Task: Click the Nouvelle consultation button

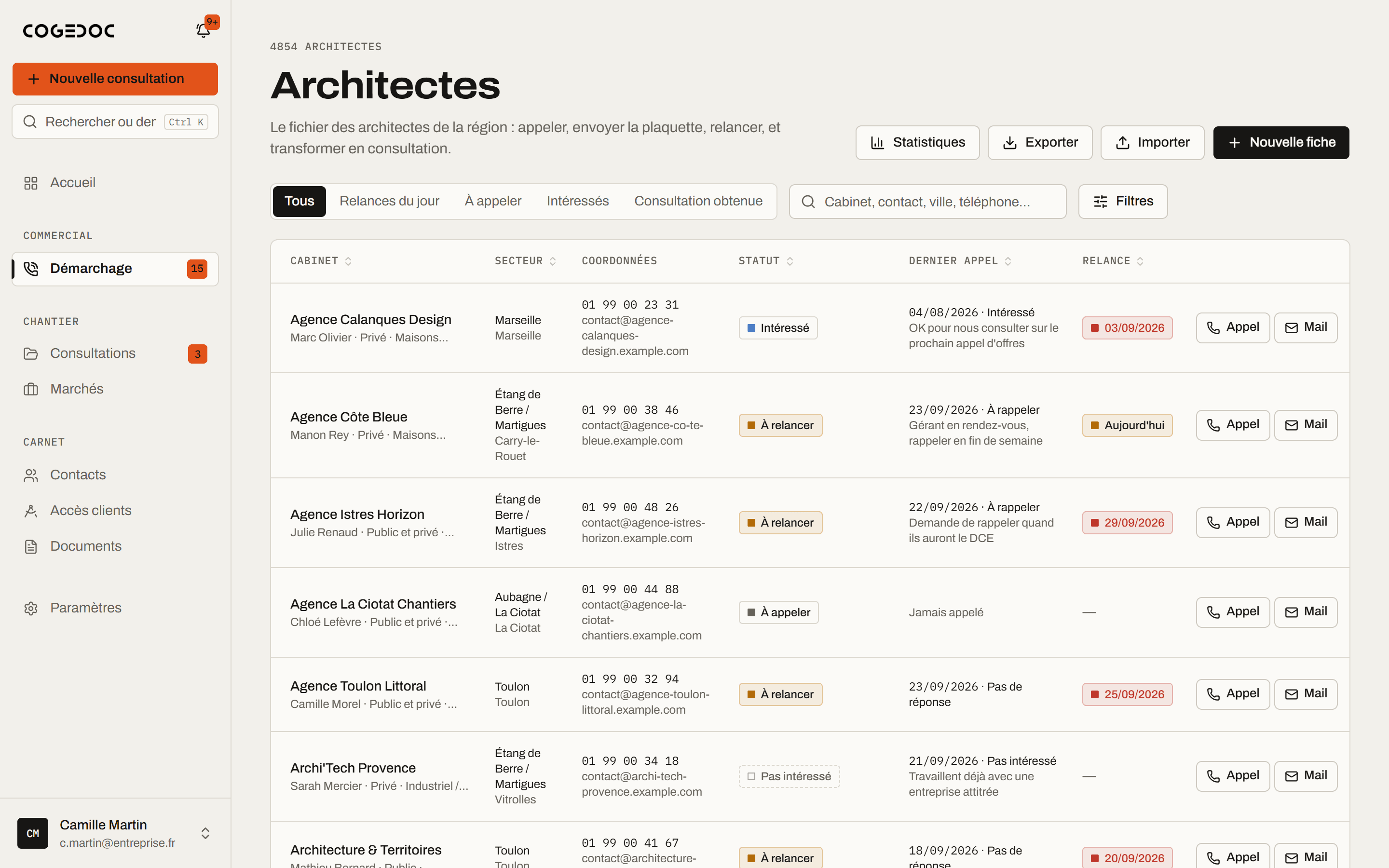Action: tap(115, 79)
